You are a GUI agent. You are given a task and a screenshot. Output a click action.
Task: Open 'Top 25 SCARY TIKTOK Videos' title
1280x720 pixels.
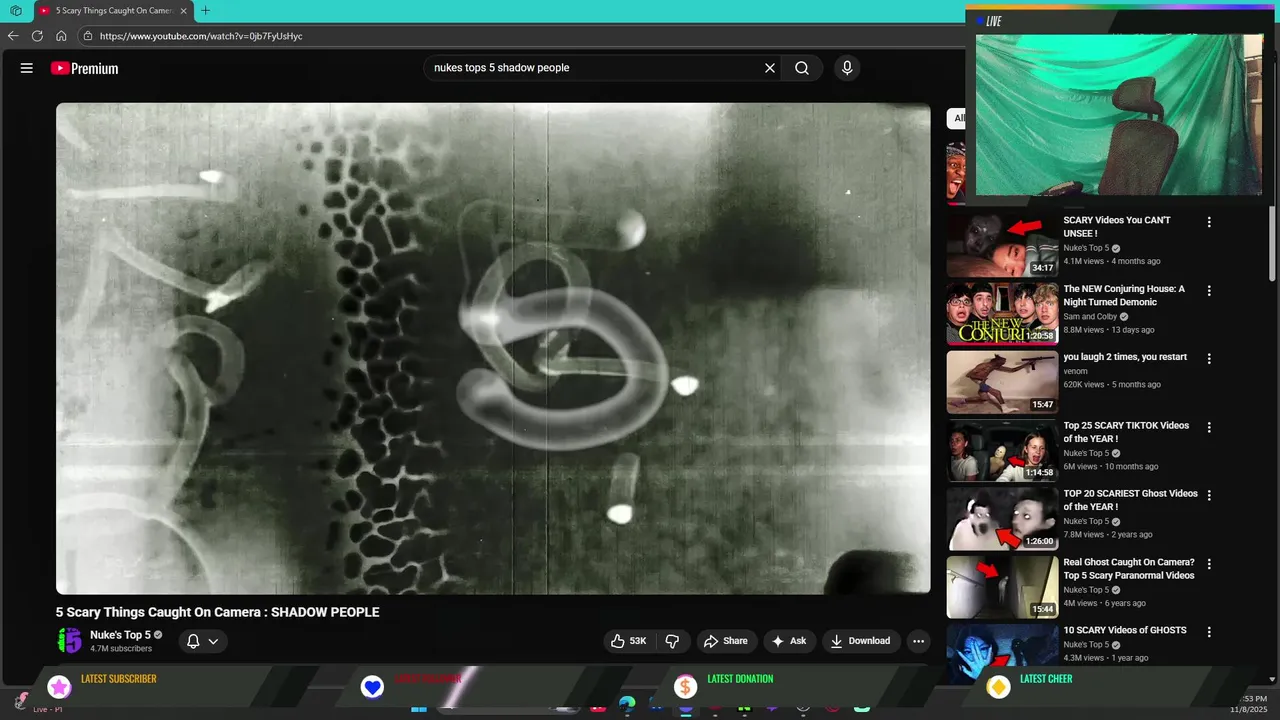tap(1126, 432)
